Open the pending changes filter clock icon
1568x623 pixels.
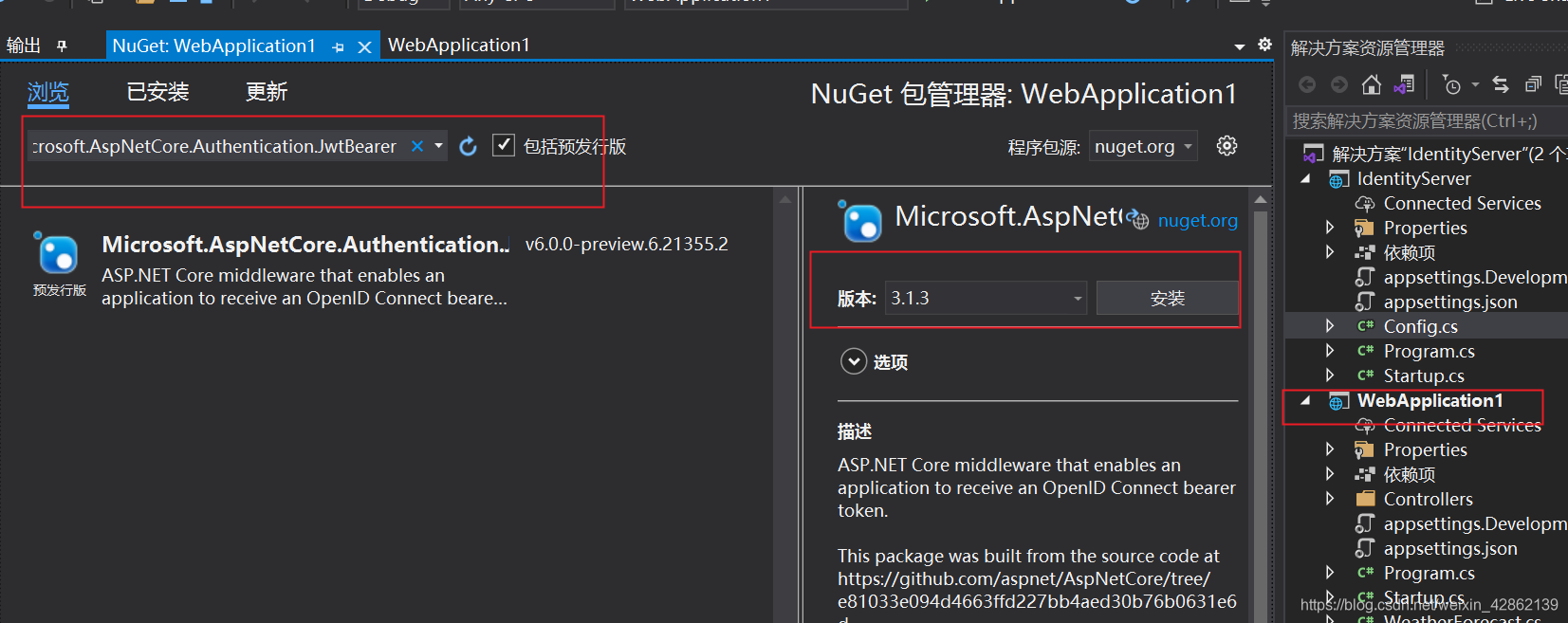1451,84
